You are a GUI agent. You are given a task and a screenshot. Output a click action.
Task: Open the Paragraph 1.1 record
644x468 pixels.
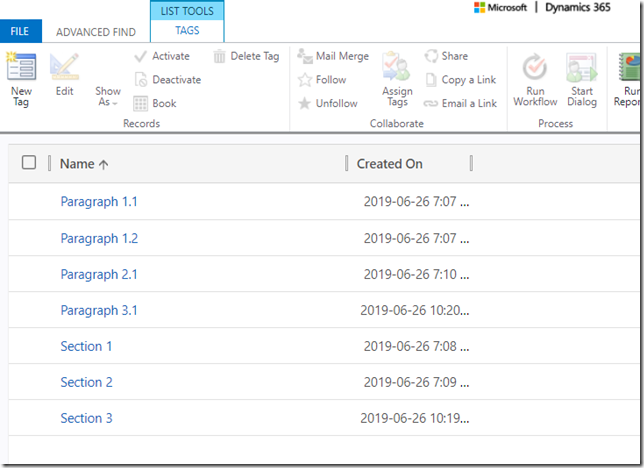click(x=99, y=202)
